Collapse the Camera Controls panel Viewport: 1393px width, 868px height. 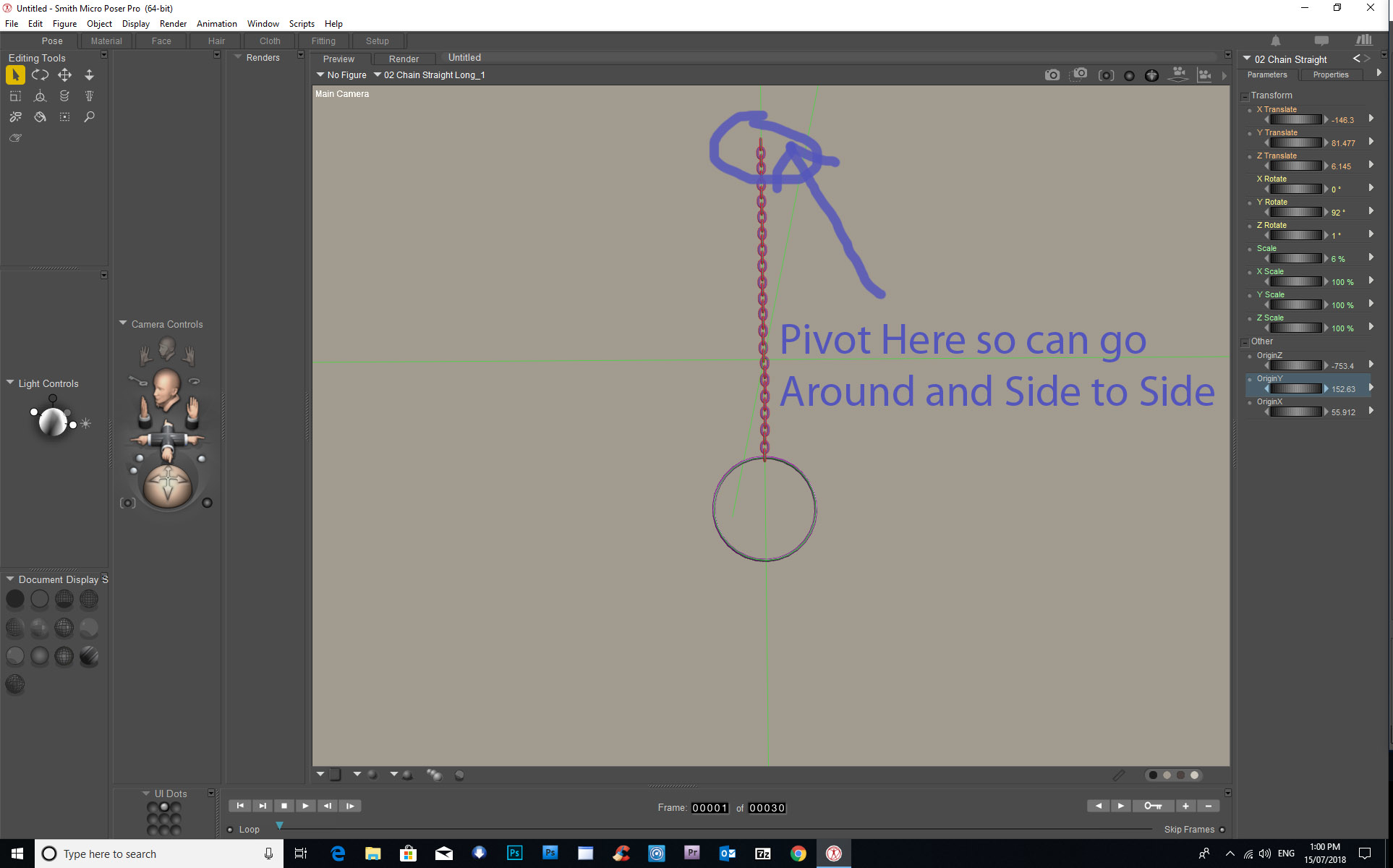[123, 323]
